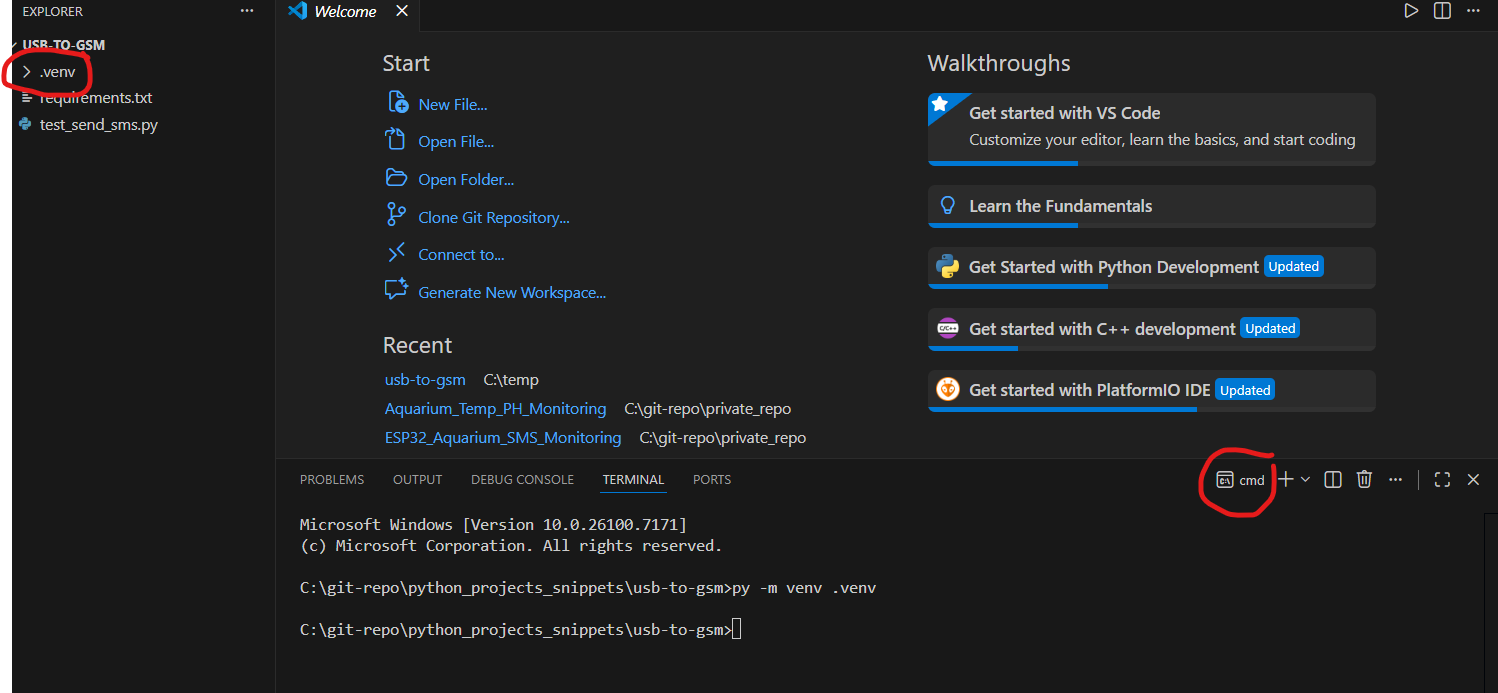Viewport: 1498px width, 693px height.
Task: Close the bottom terminal panel
Action: (x=1473, y=480)
